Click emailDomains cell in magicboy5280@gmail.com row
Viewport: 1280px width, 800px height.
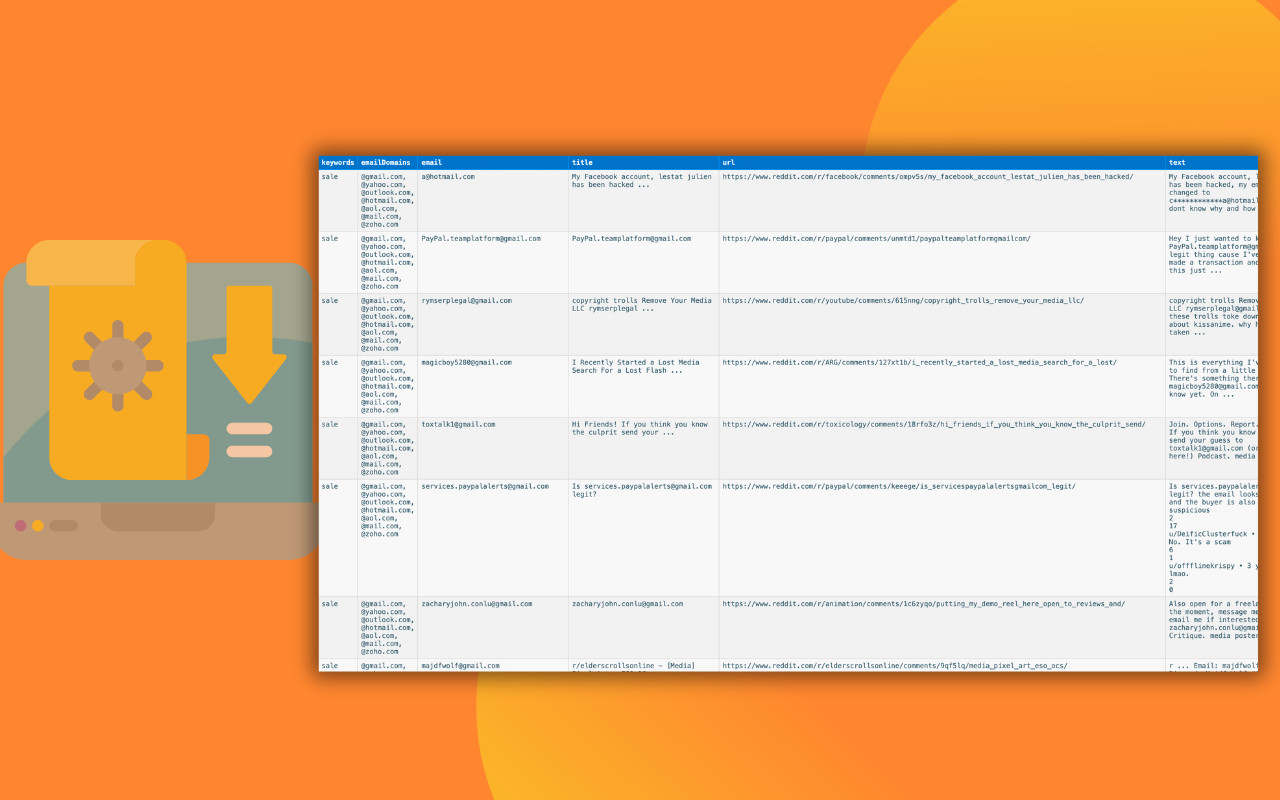point(387,387)
